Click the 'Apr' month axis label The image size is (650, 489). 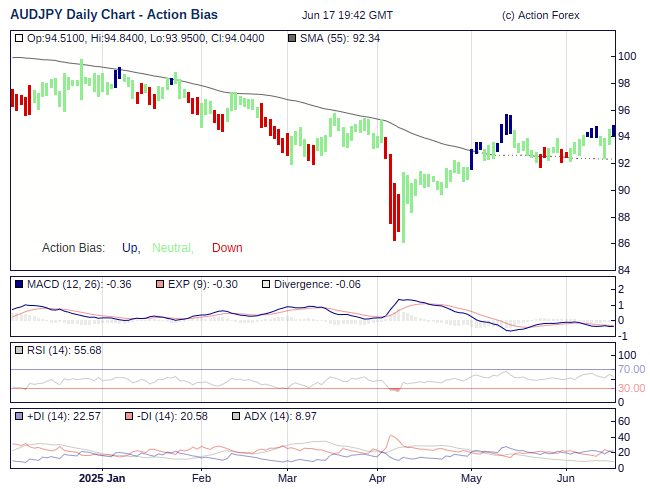[377, 478]
